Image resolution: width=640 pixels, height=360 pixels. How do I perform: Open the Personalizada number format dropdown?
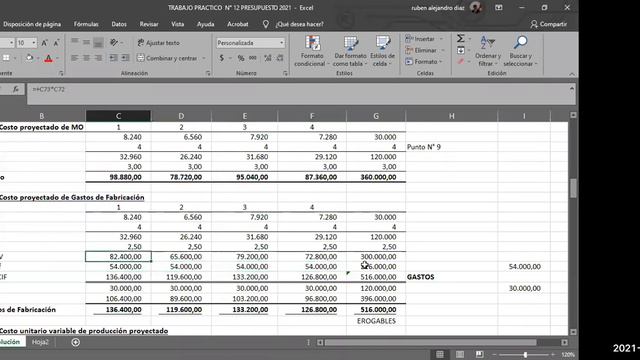pos(281,43)
